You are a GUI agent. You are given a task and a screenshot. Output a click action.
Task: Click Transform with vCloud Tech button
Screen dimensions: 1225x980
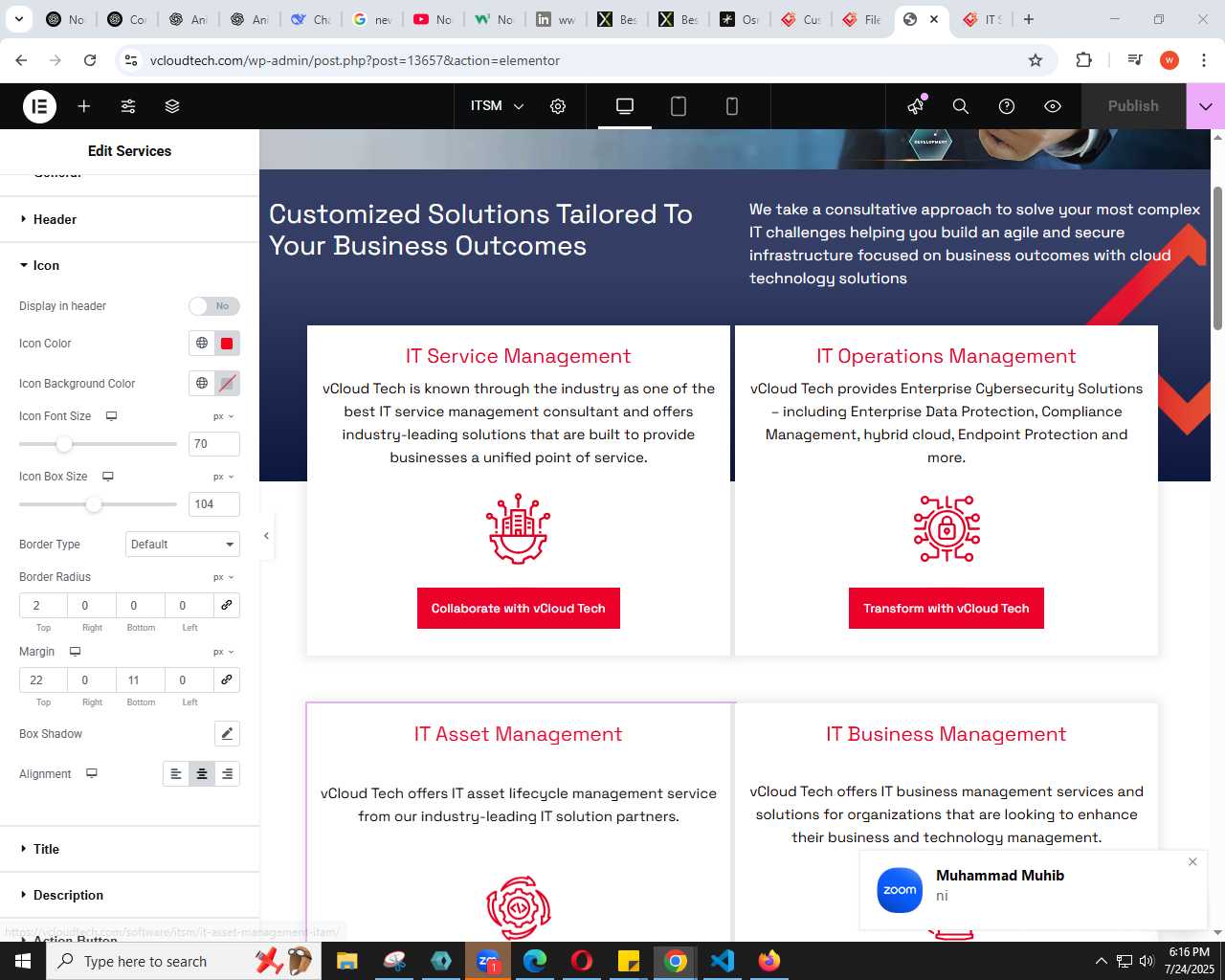[x=947, y=609]
